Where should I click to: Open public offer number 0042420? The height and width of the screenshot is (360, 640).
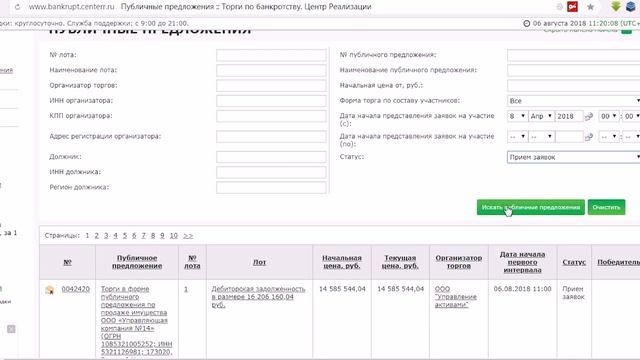[76, 289]
